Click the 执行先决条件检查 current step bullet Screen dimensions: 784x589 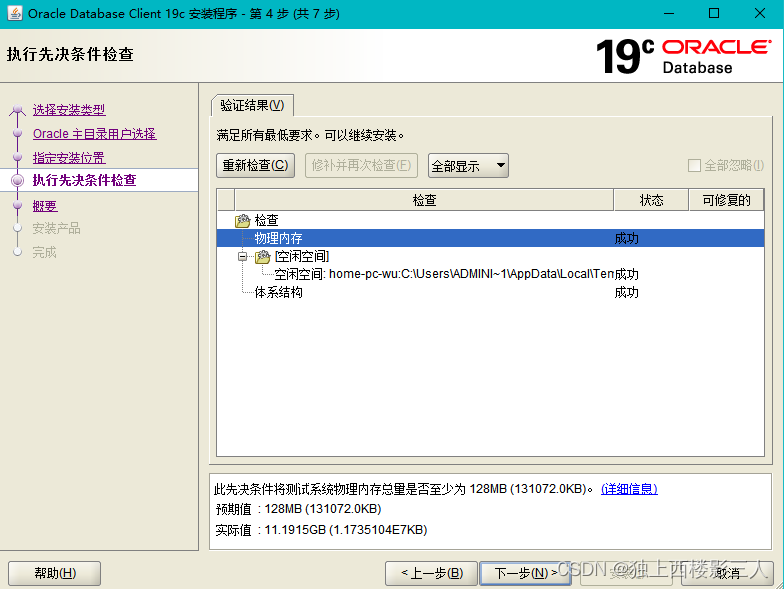18,180
